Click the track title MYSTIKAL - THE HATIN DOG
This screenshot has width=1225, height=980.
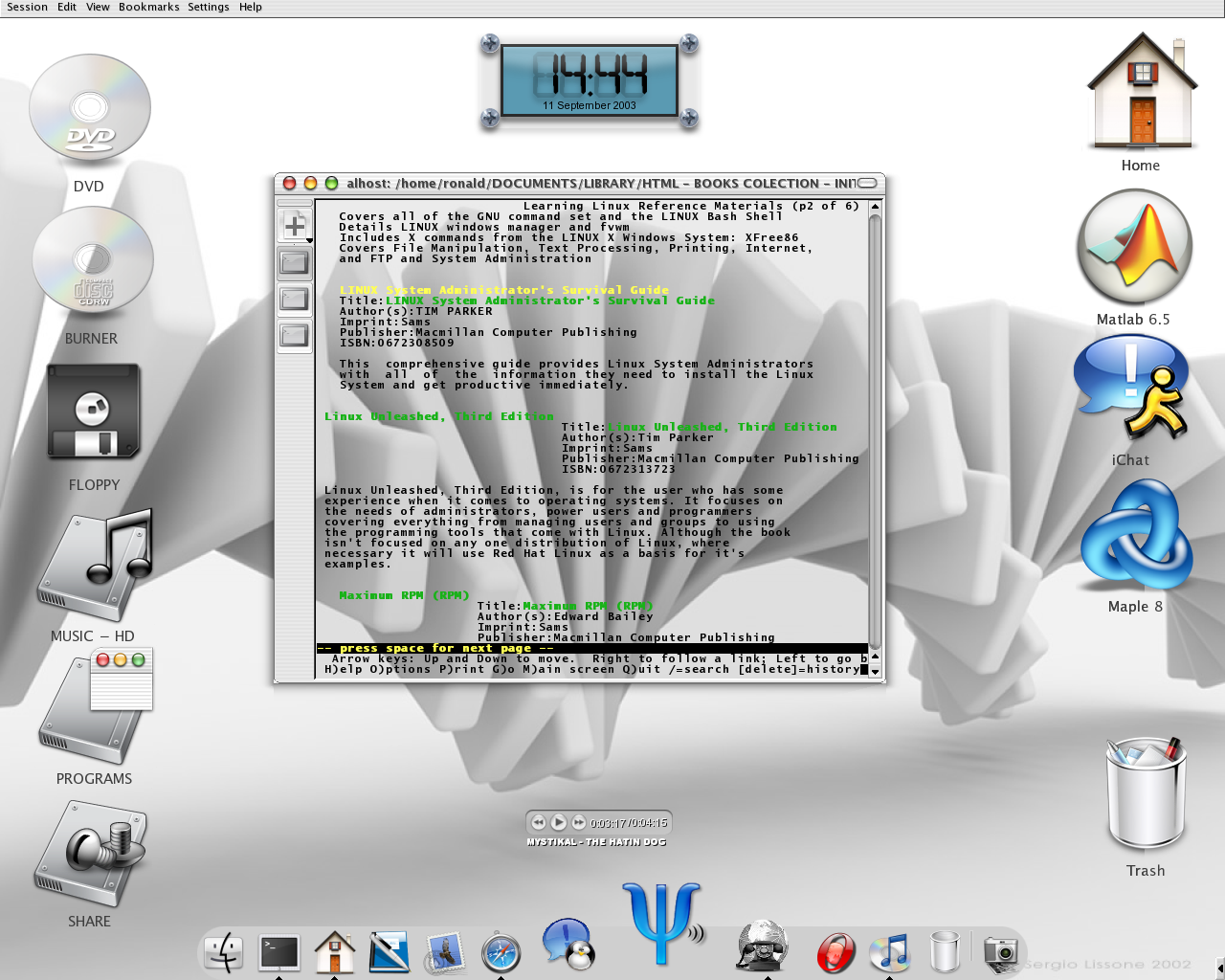coord(596,842)
